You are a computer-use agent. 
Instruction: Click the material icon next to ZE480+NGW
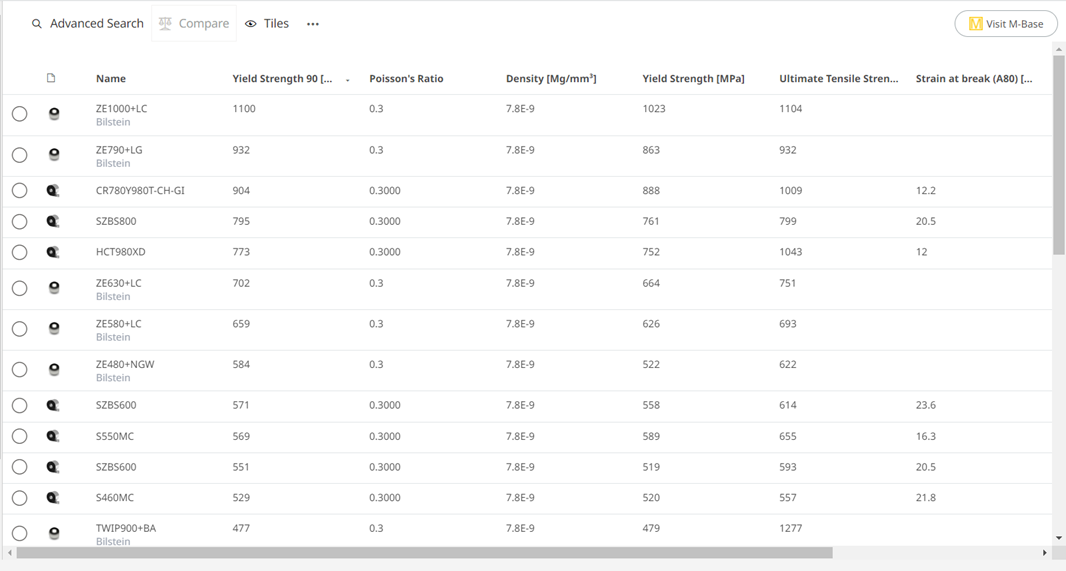click(x=54, y=370)
